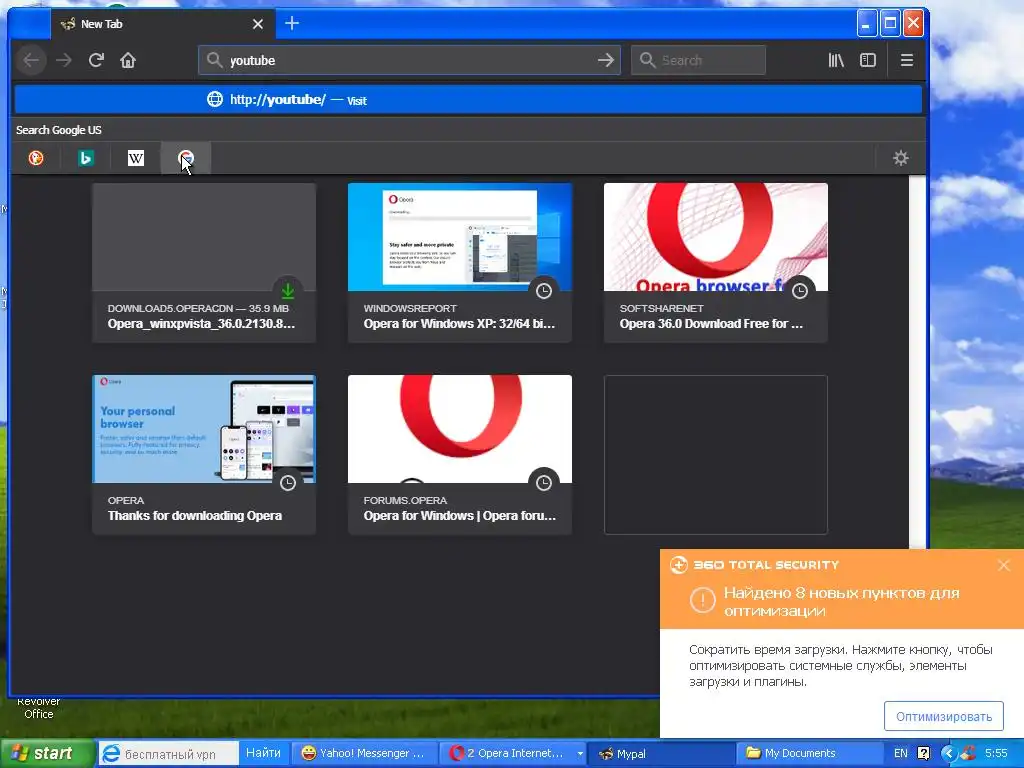Click the green download icon on first tile
Screen dimensions: 1024x768
[x=288, y=291]
